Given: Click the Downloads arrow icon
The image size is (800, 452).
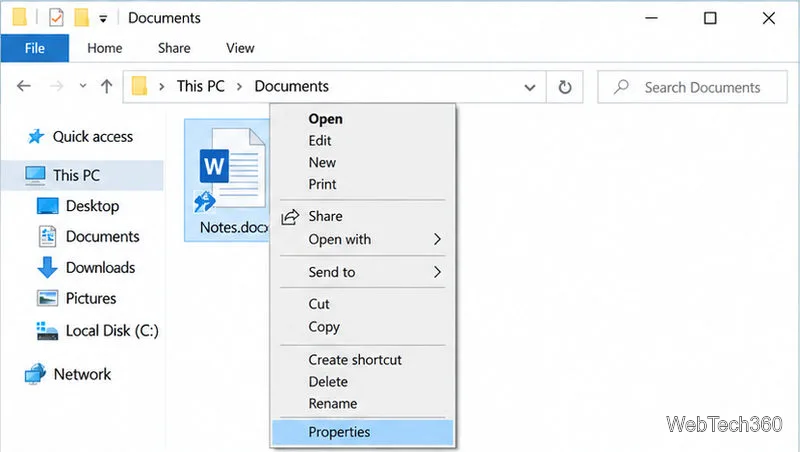Looking at the screenshot, I should coord(47,267).
